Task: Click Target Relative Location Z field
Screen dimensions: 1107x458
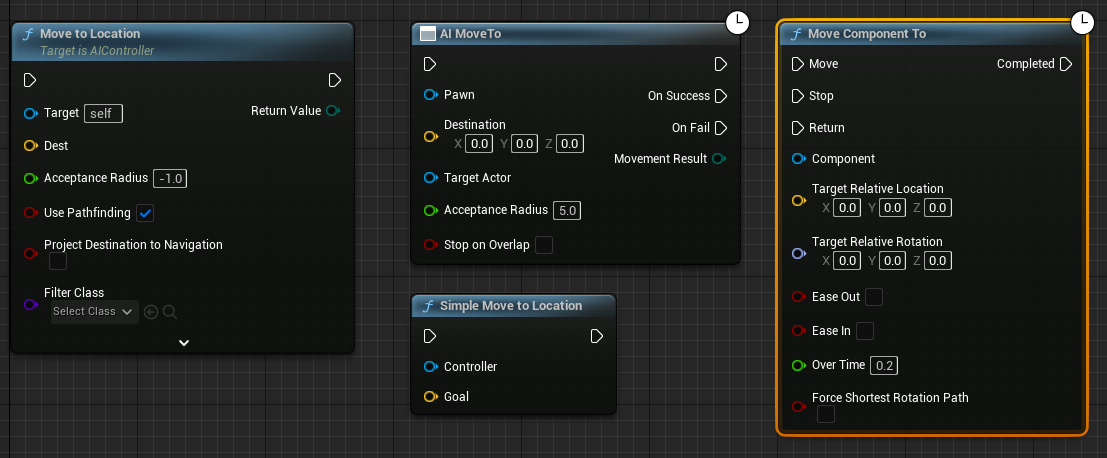Action: (938, 207)
